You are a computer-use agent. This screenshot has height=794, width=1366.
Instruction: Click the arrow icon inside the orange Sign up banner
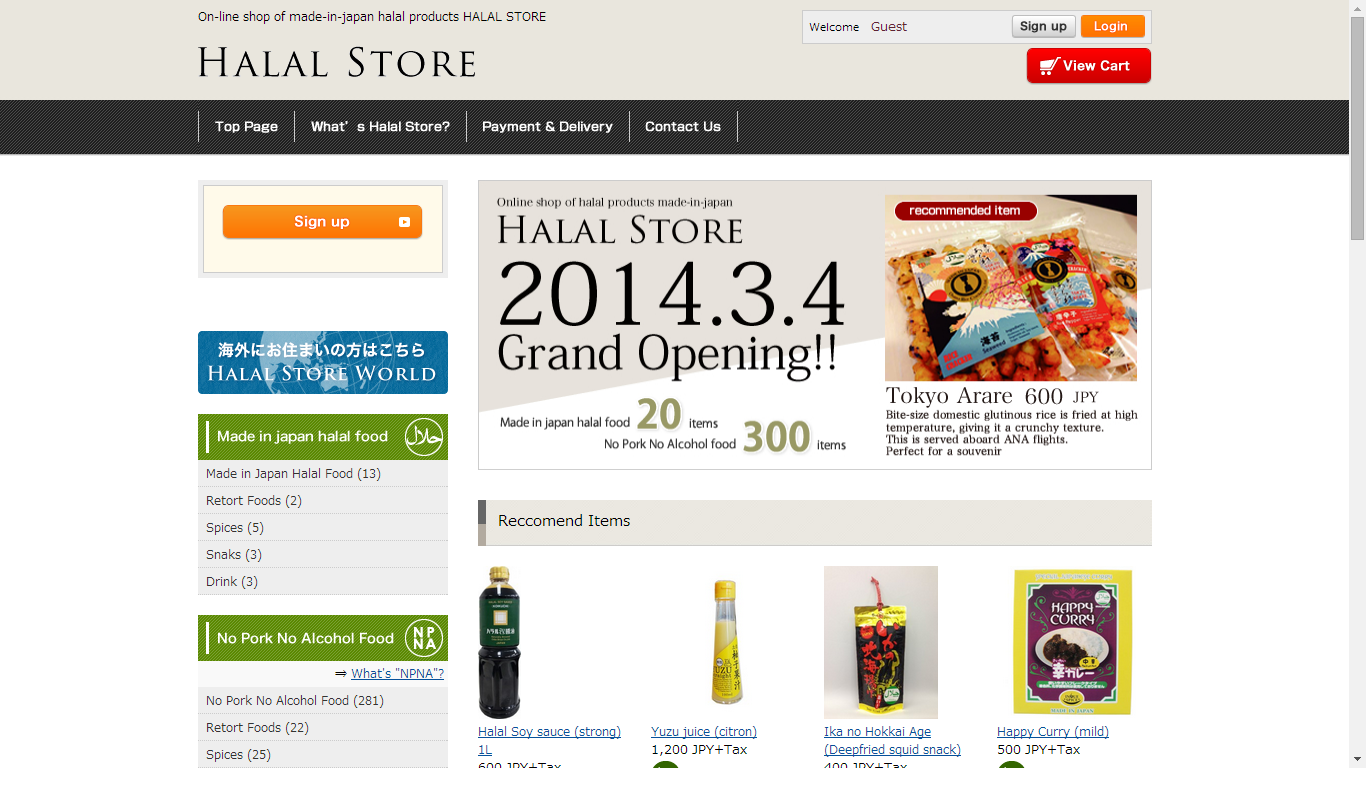click(x=405, y=222)
